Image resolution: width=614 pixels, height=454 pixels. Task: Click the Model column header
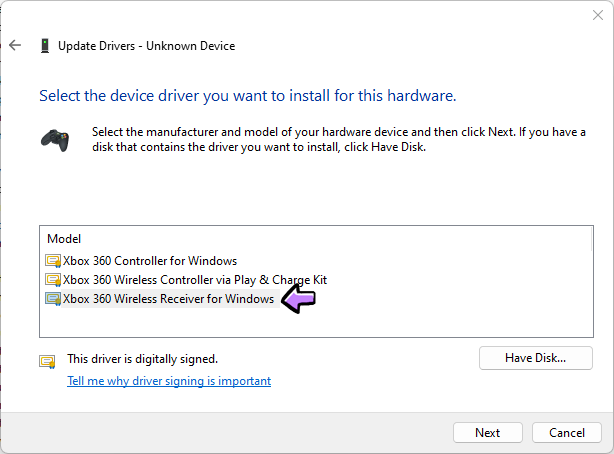(64, 239)
